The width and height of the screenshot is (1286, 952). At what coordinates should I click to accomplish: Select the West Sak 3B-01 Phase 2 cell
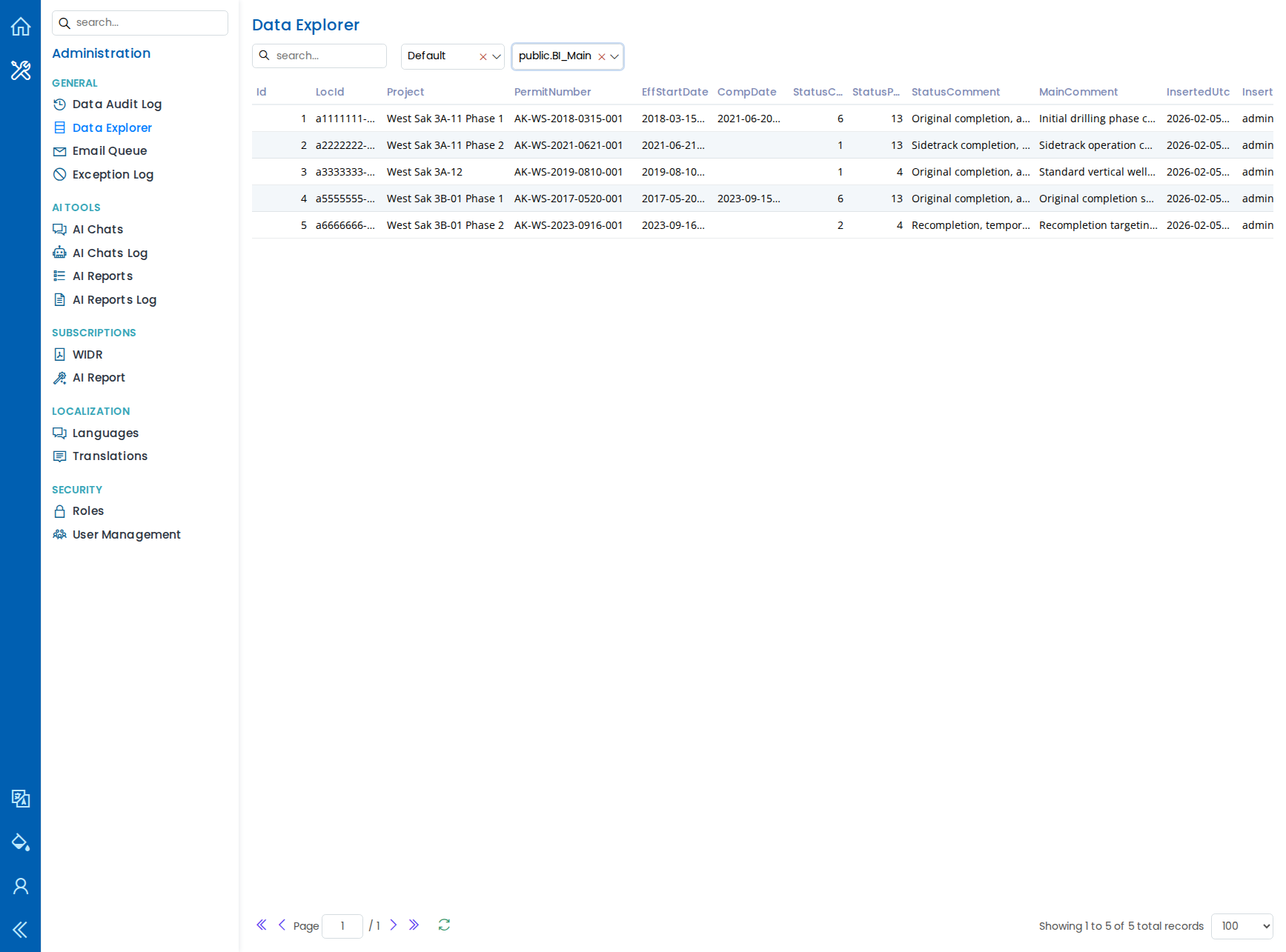click(445, 225)
